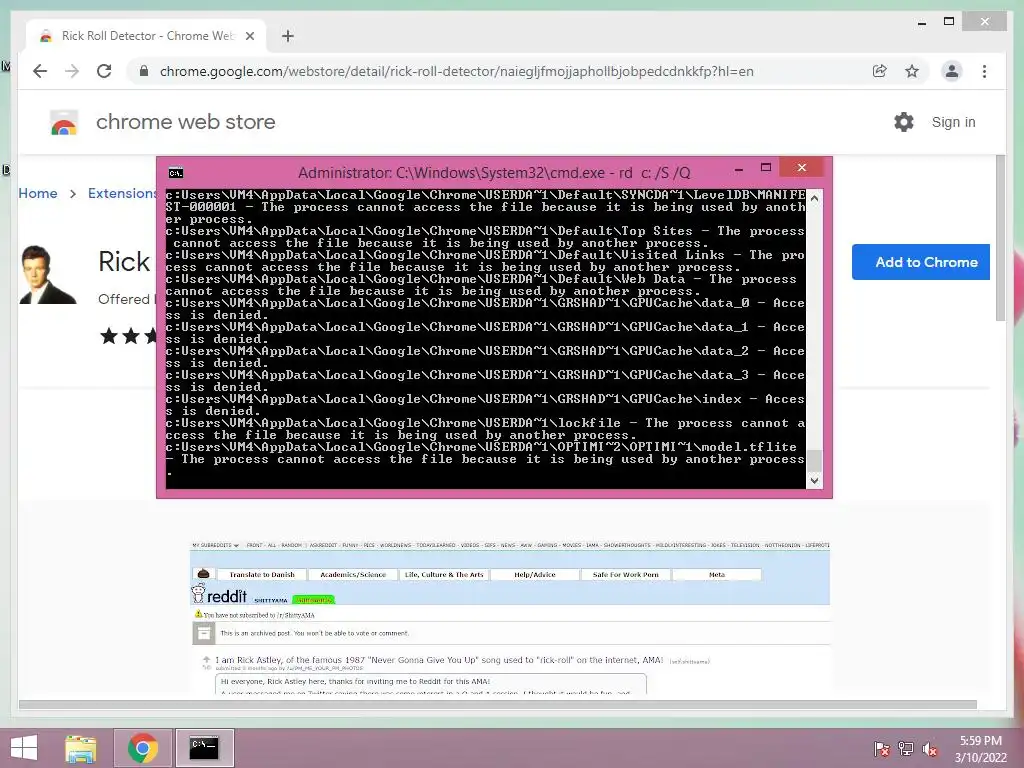The image size is (1024, 768).
Task: Click the page horizontal scrollbar
Action: (498, 705)
